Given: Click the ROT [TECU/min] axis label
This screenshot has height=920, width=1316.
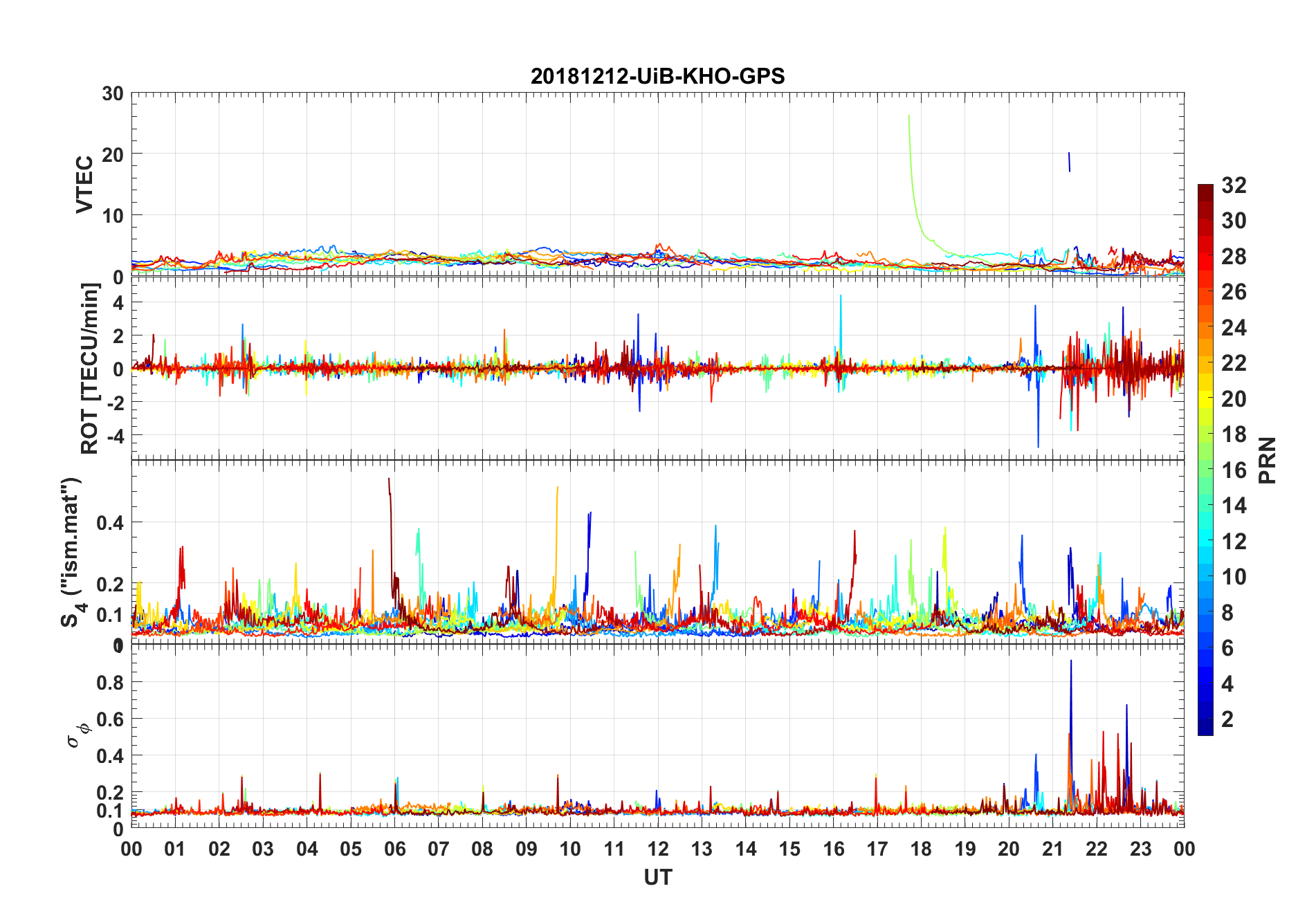Looking at the screenshot, I should click(x=89, y=369).
